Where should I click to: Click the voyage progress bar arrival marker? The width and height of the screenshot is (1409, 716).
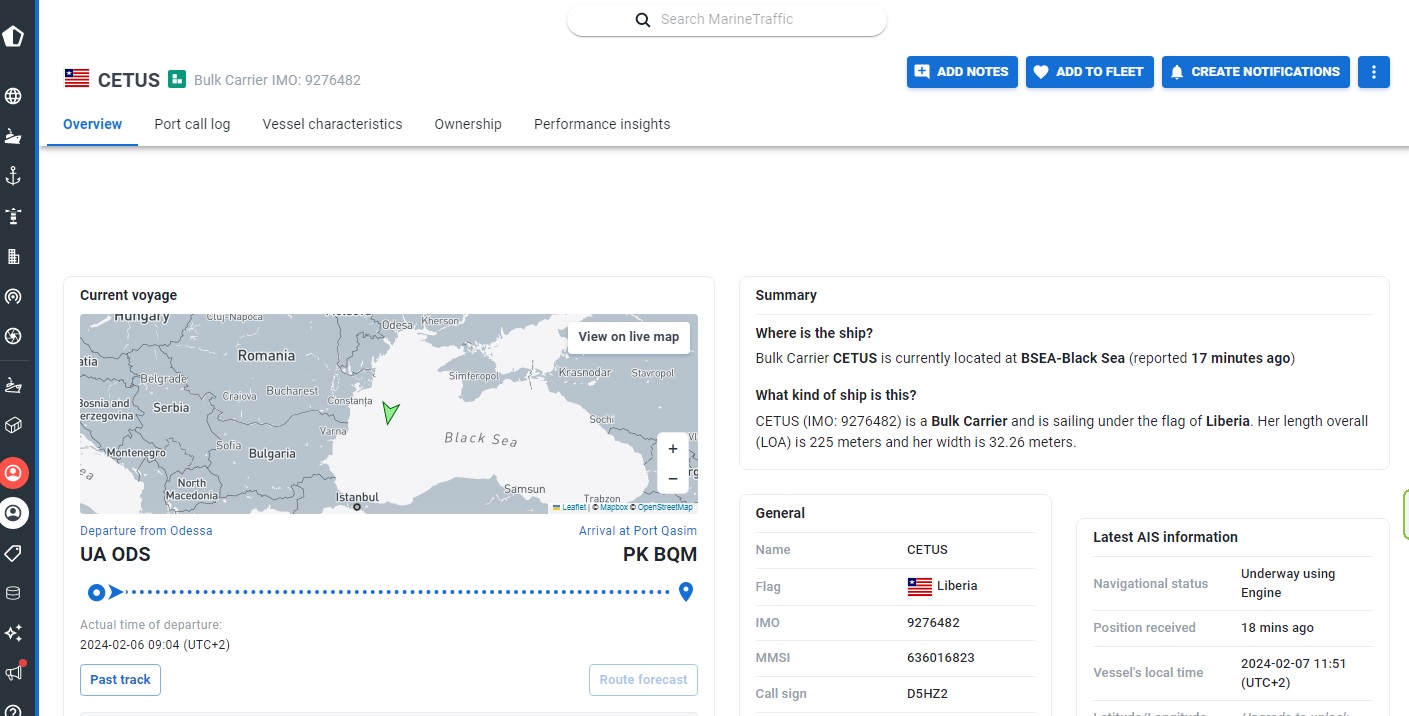point(686,592)
